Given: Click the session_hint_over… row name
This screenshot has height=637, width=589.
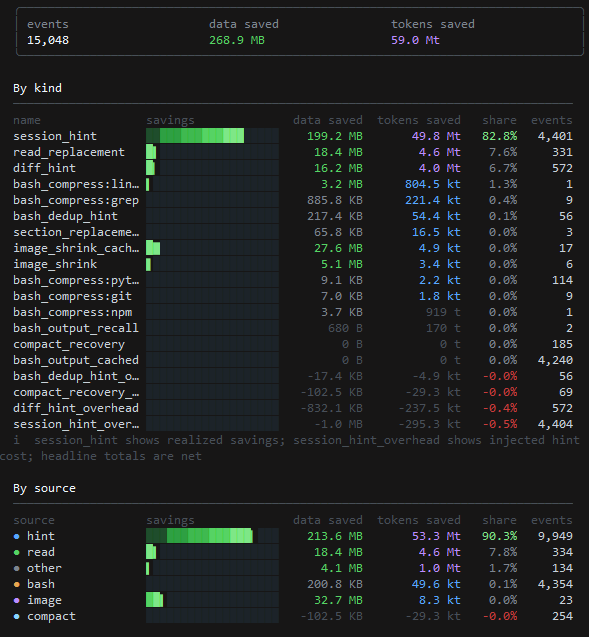Looking at the screenshot, I should [x=76, y=425].
